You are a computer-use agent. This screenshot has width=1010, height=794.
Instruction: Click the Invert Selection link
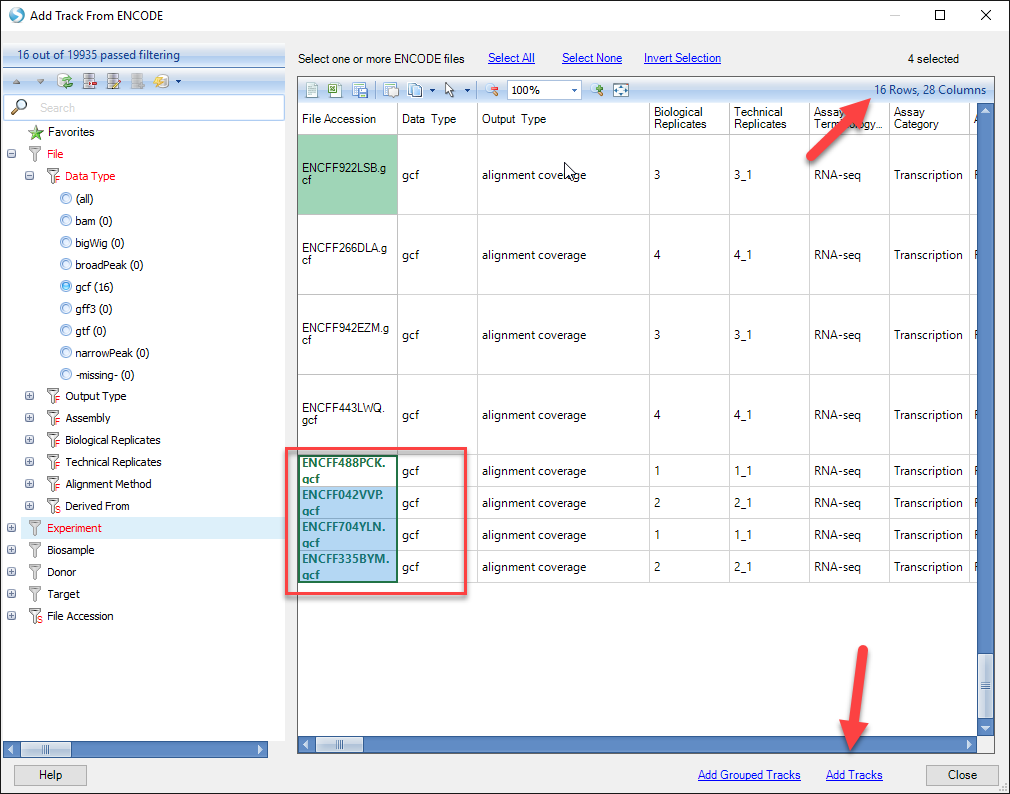tap(682, 58)
